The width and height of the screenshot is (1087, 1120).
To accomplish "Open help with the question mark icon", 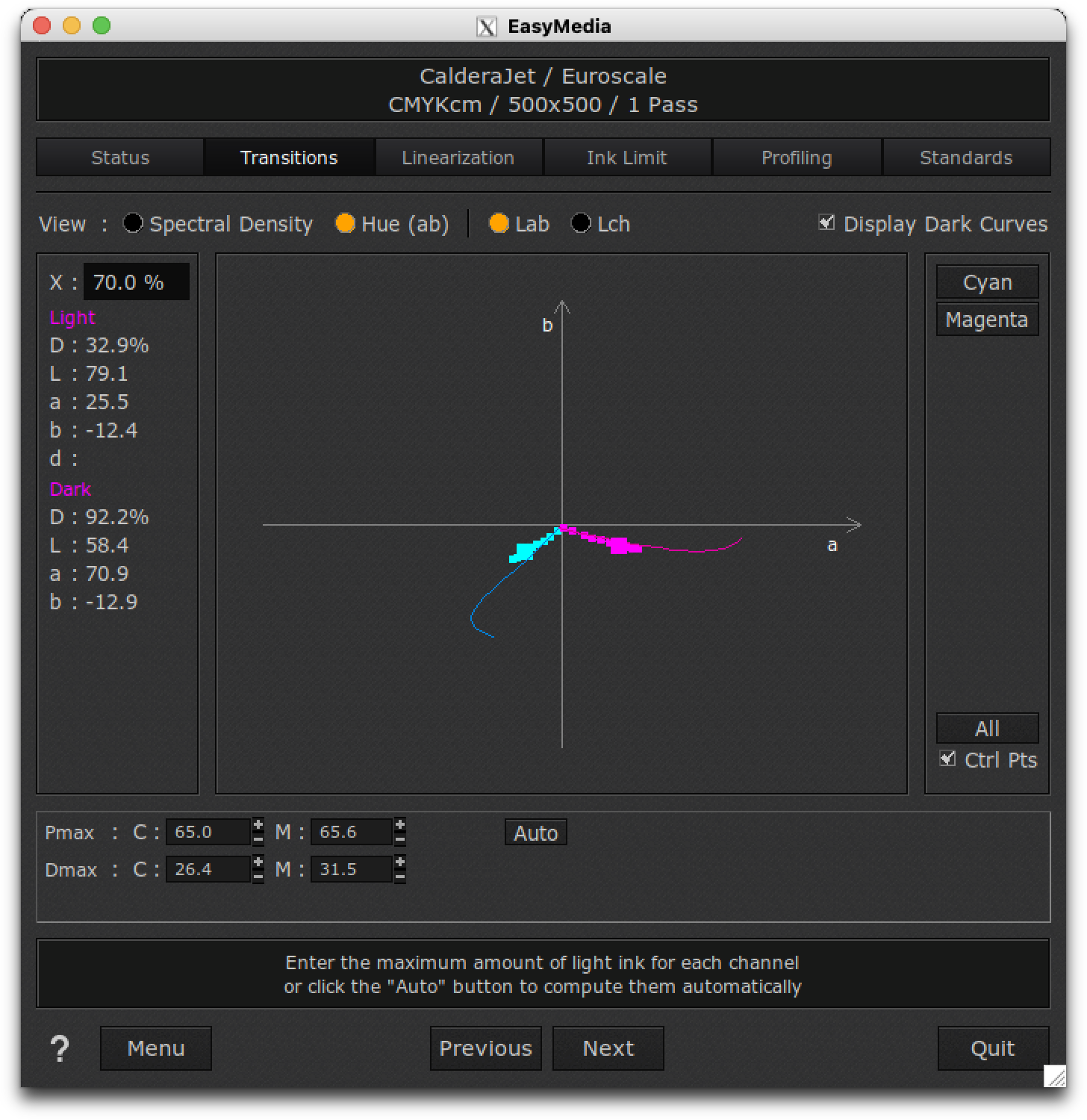I will (x=60, y=1049).
